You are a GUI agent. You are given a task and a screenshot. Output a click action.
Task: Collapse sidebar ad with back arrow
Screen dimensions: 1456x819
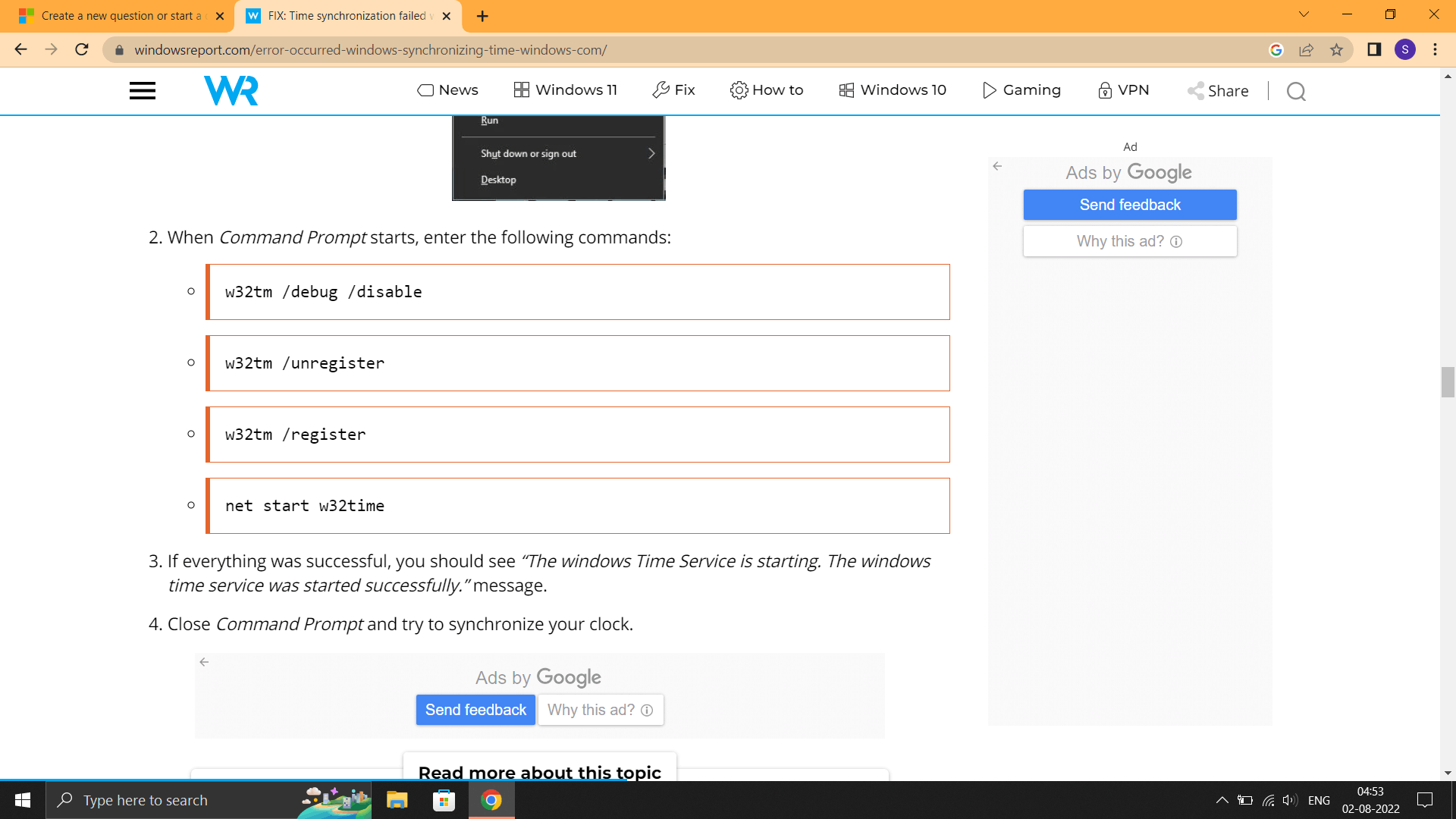coord(997,166)
